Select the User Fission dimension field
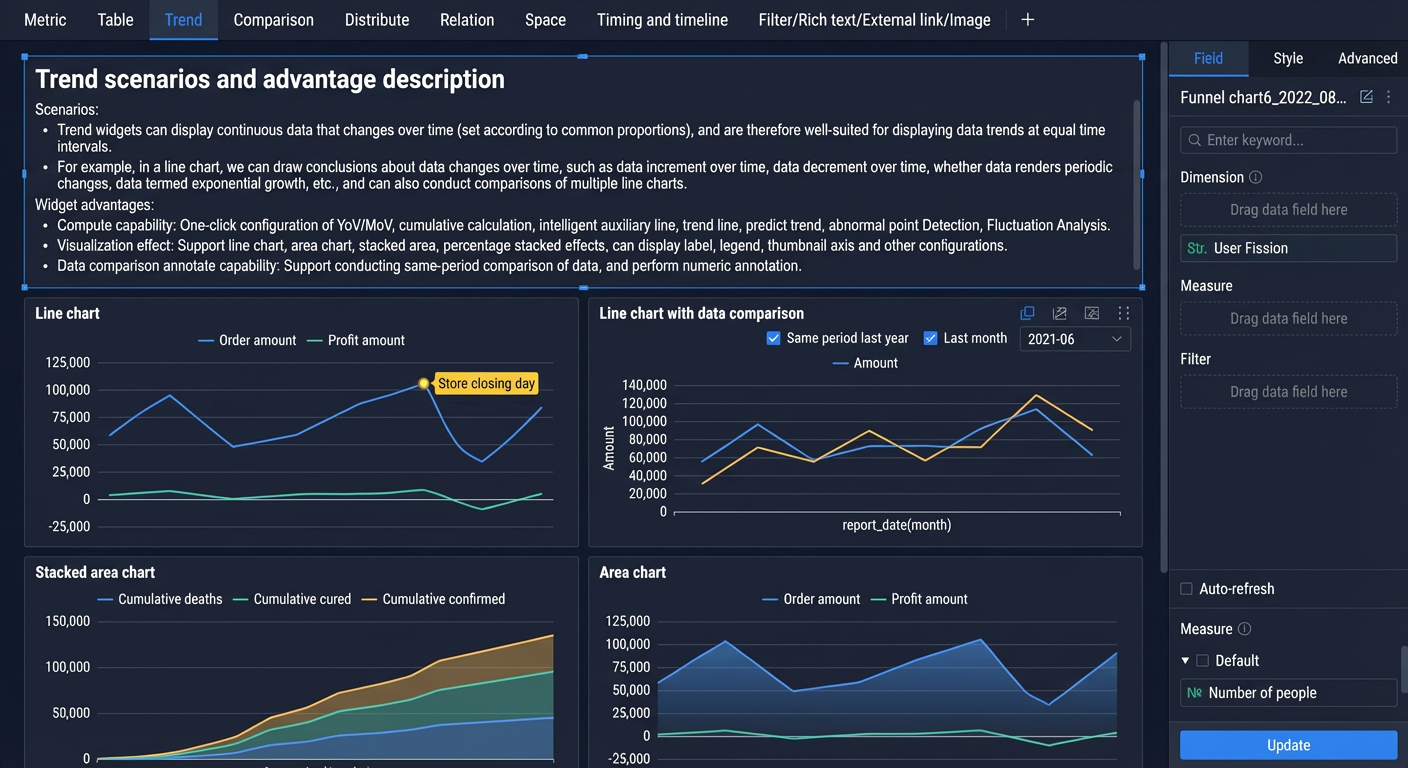Viewport: 1408px width, 768px height. coord(1288,248)
